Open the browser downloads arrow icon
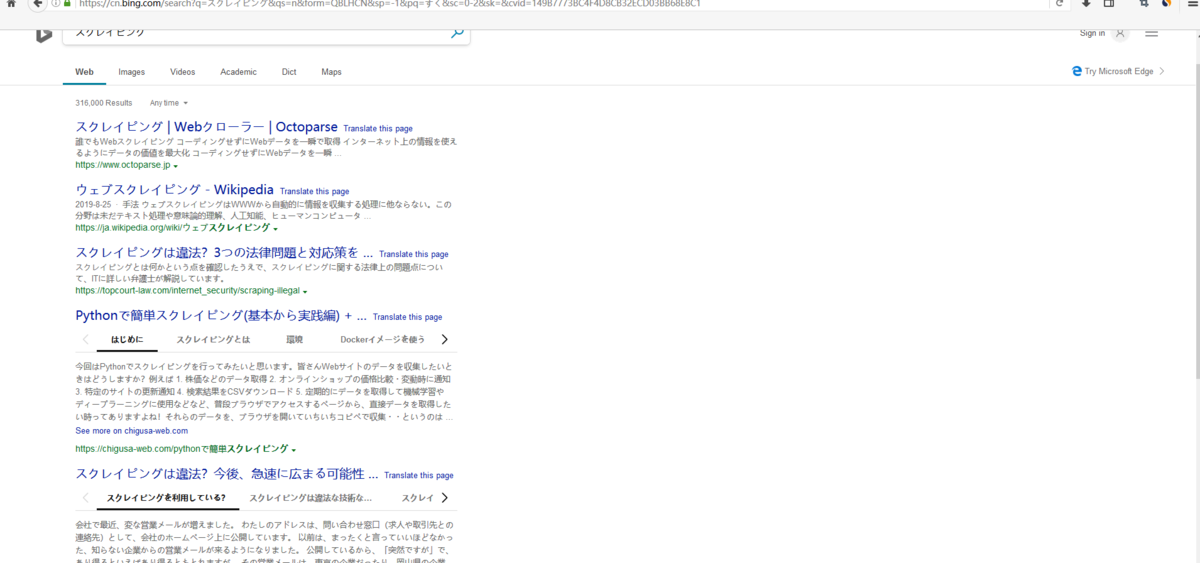 (1086, 3)
